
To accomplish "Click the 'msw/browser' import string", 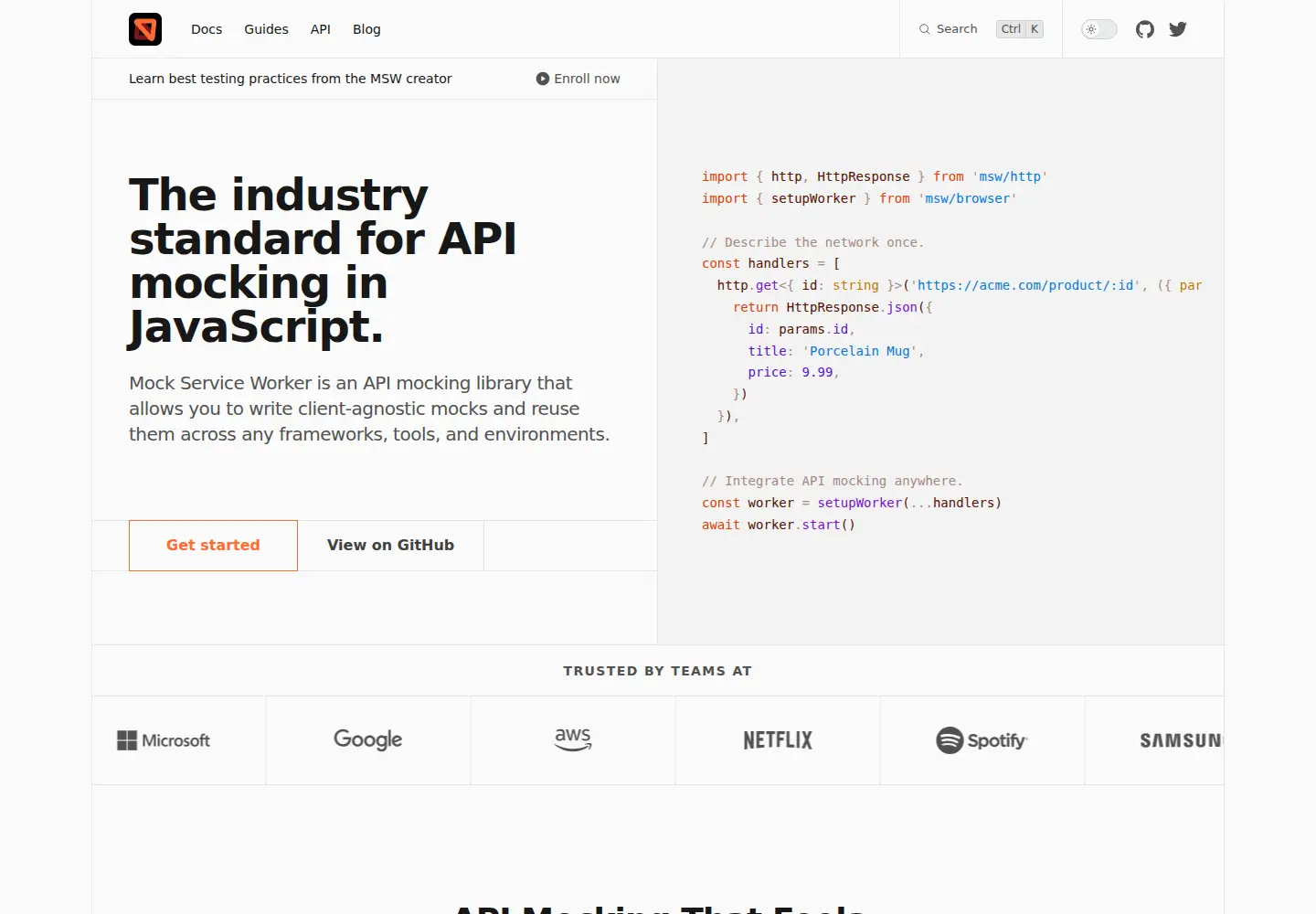I will (968, 198).
